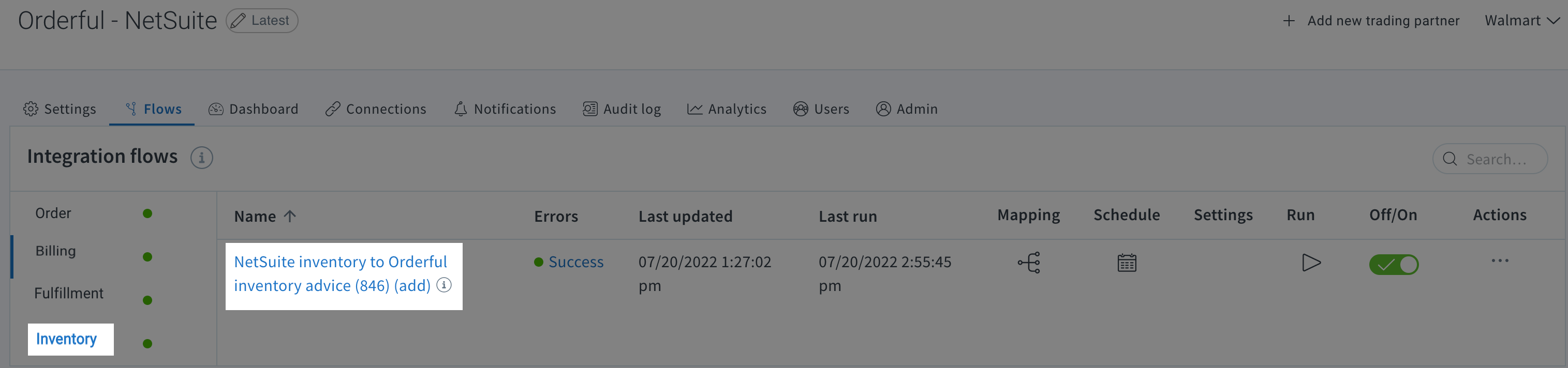This screenshot has height=368, width=1568.
Task: Switch to the Dashboard tab
Action: coord(253,109)
